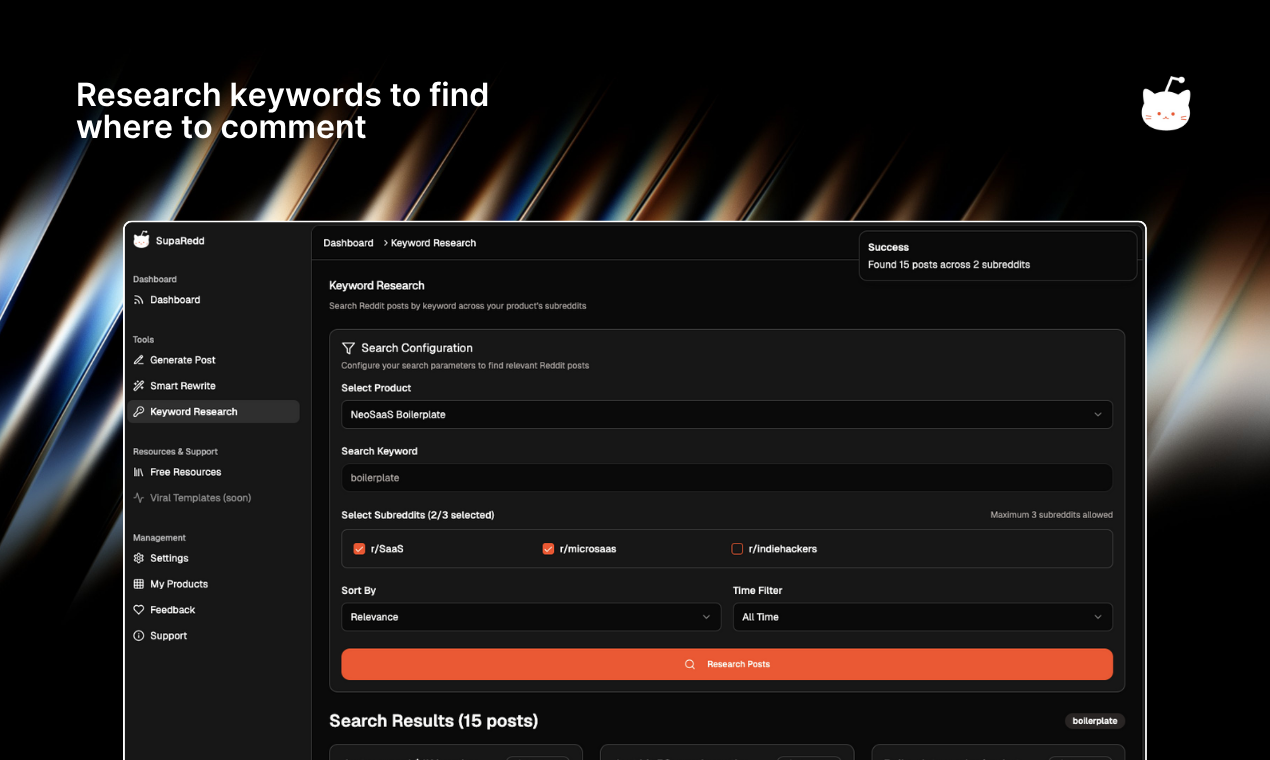Click the Dashboard feed icon in sidebar
This screenshot has width=1270, height=760.
139,300
